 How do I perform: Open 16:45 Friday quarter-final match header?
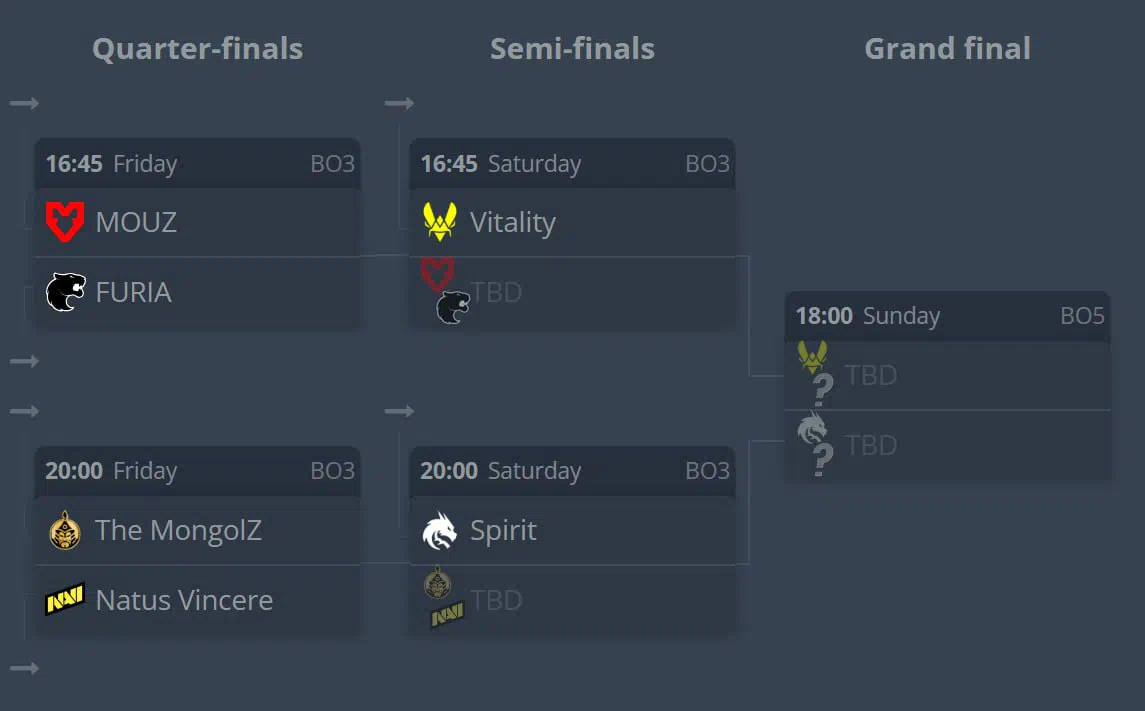point(198,164)
